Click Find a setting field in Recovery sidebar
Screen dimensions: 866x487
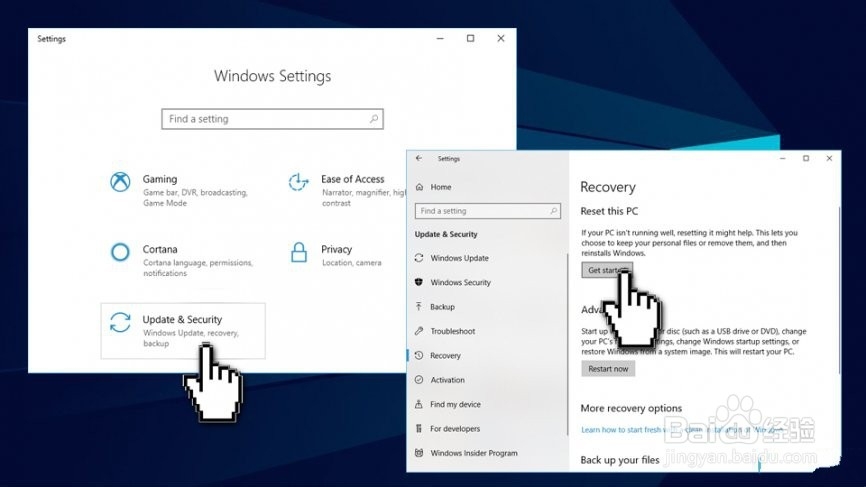[x=488, y=211]
